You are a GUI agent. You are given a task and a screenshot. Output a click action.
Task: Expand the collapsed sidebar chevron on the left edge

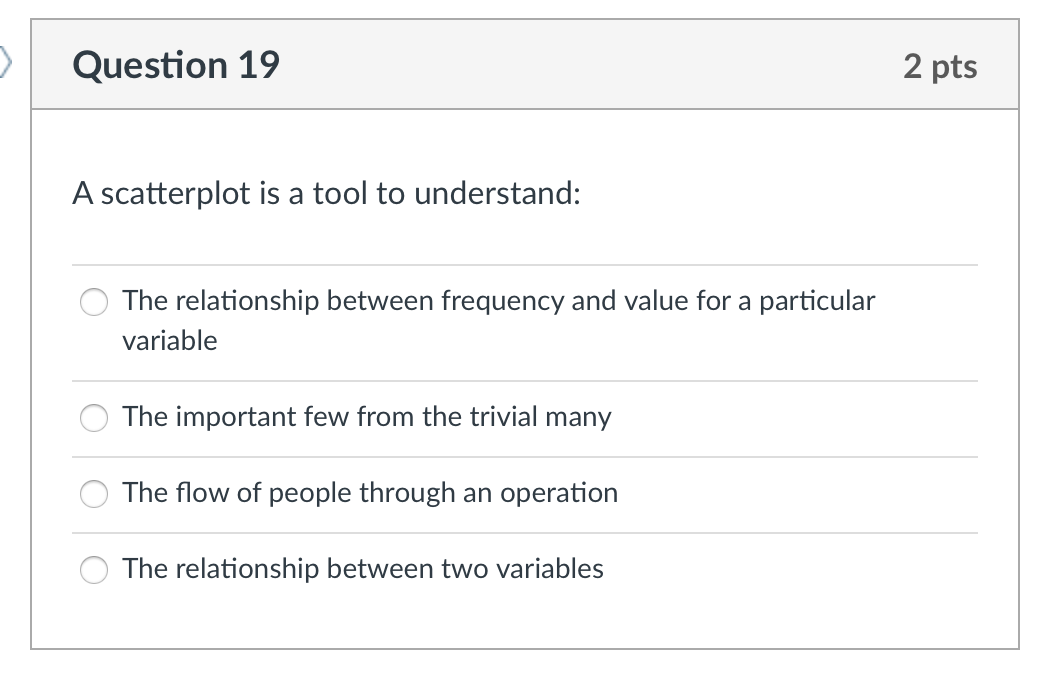pos(6,60)
